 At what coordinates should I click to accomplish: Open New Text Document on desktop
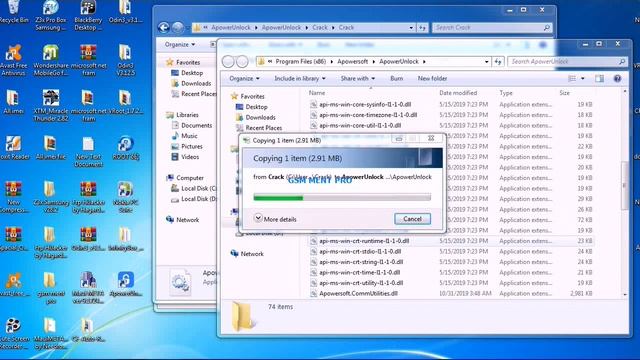88,151
